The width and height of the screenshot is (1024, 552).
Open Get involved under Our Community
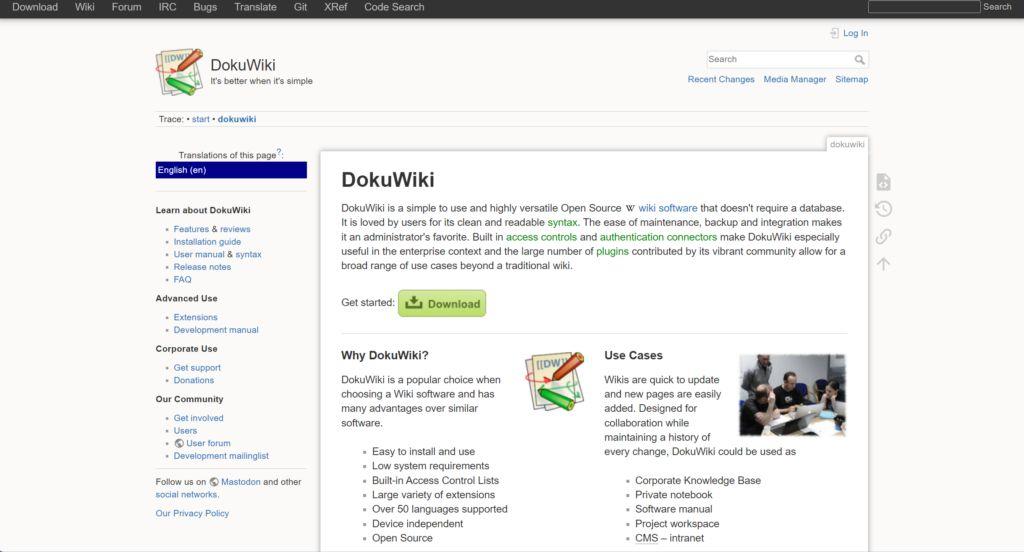[x=199, y=418]
